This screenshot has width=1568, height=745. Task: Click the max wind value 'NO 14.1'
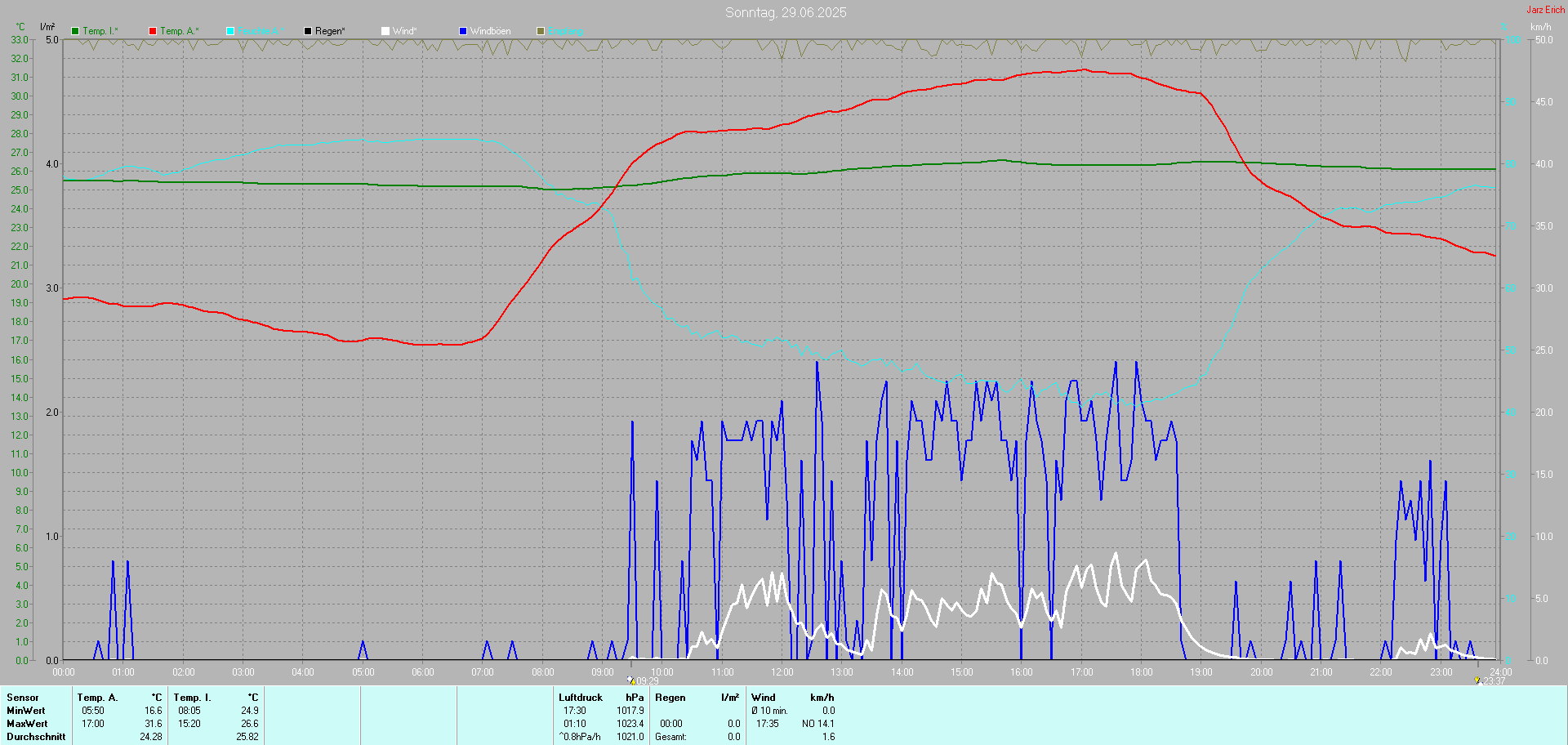[818, 724]
